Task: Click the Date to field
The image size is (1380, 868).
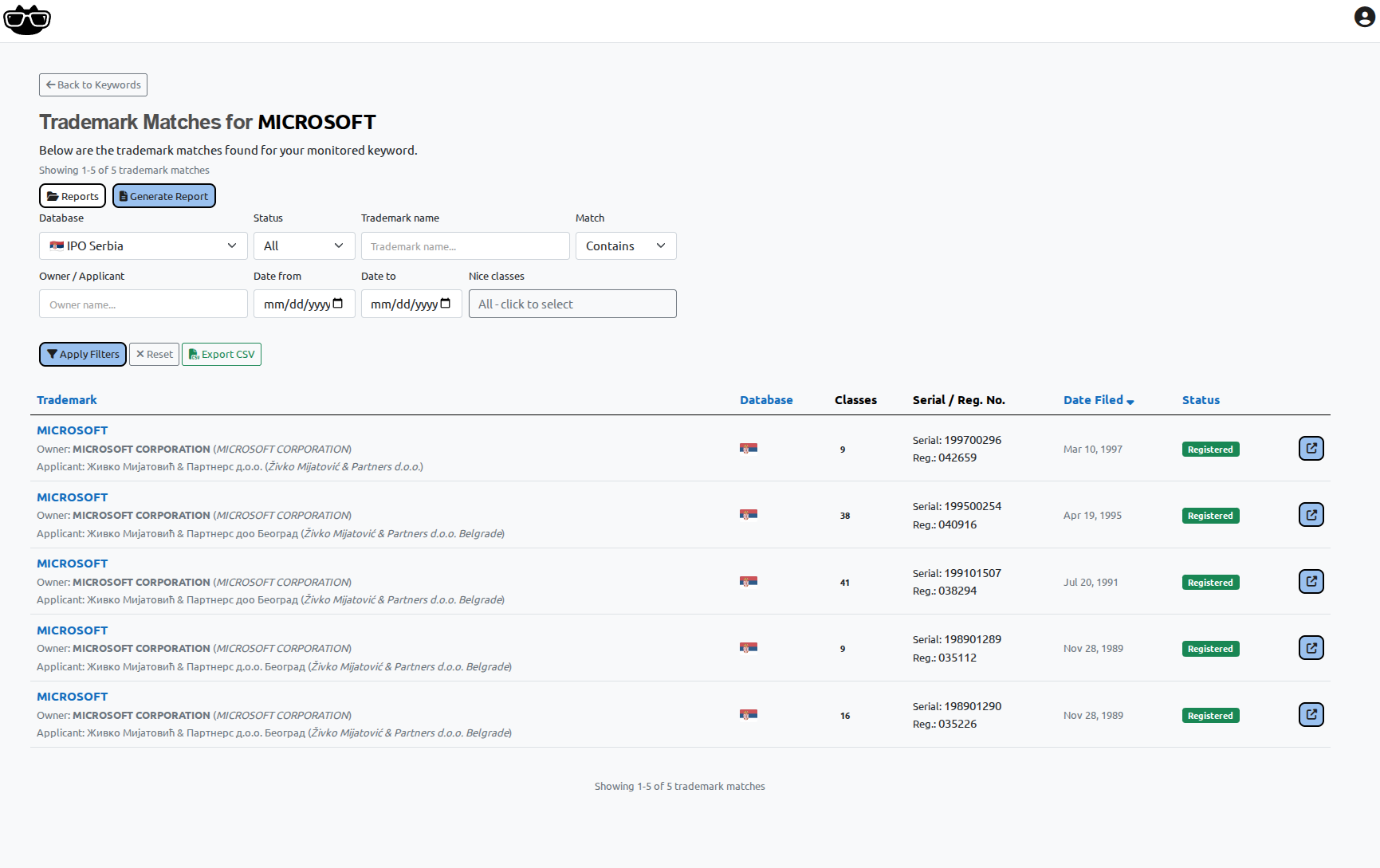Action: [411, 304]
